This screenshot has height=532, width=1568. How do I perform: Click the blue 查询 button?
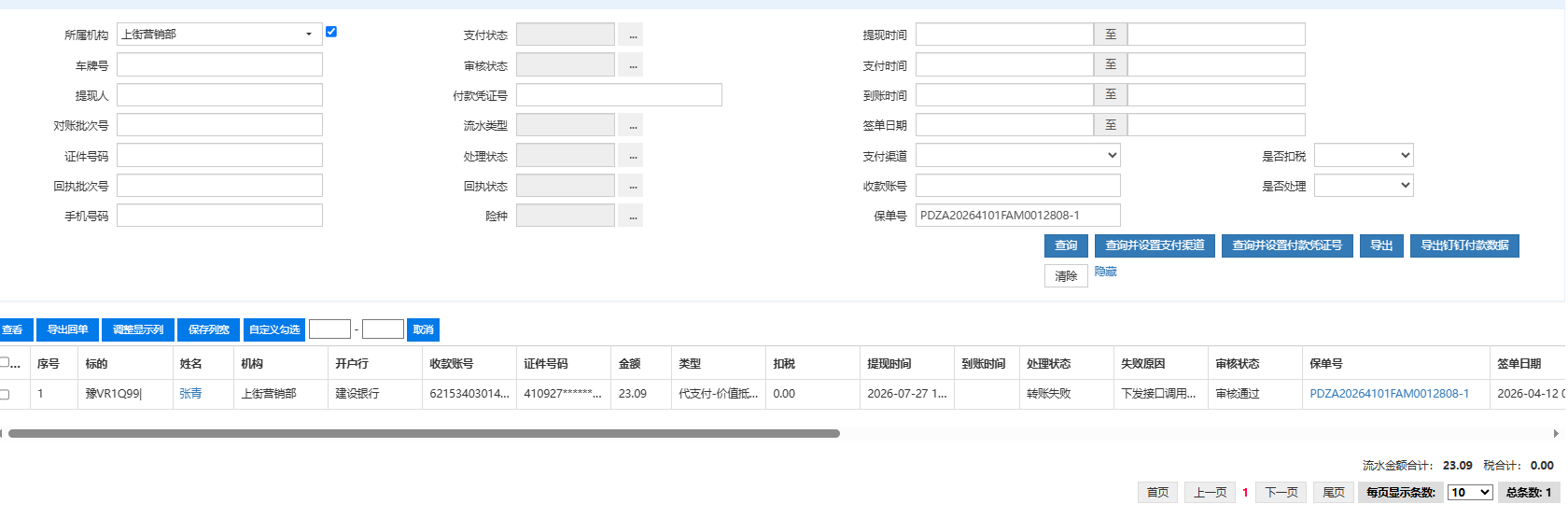(x=1066, y=245)
